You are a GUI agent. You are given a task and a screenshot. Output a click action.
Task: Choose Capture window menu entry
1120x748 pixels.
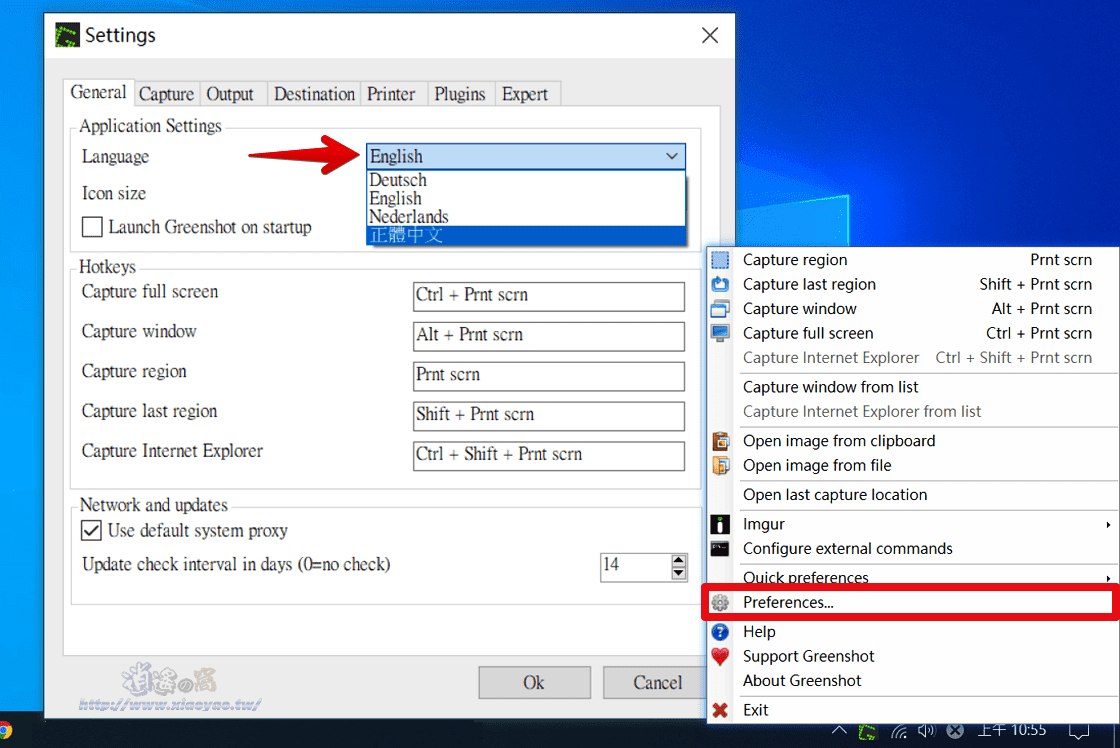point(914,309)
